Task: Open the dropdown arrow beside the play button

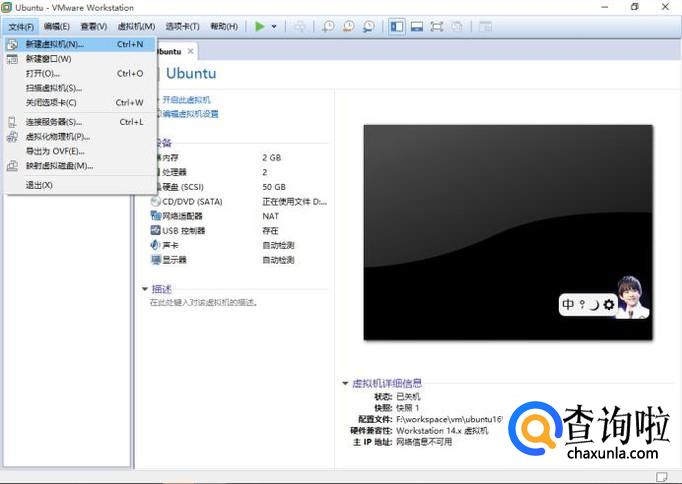Action: tap(274, 27)
